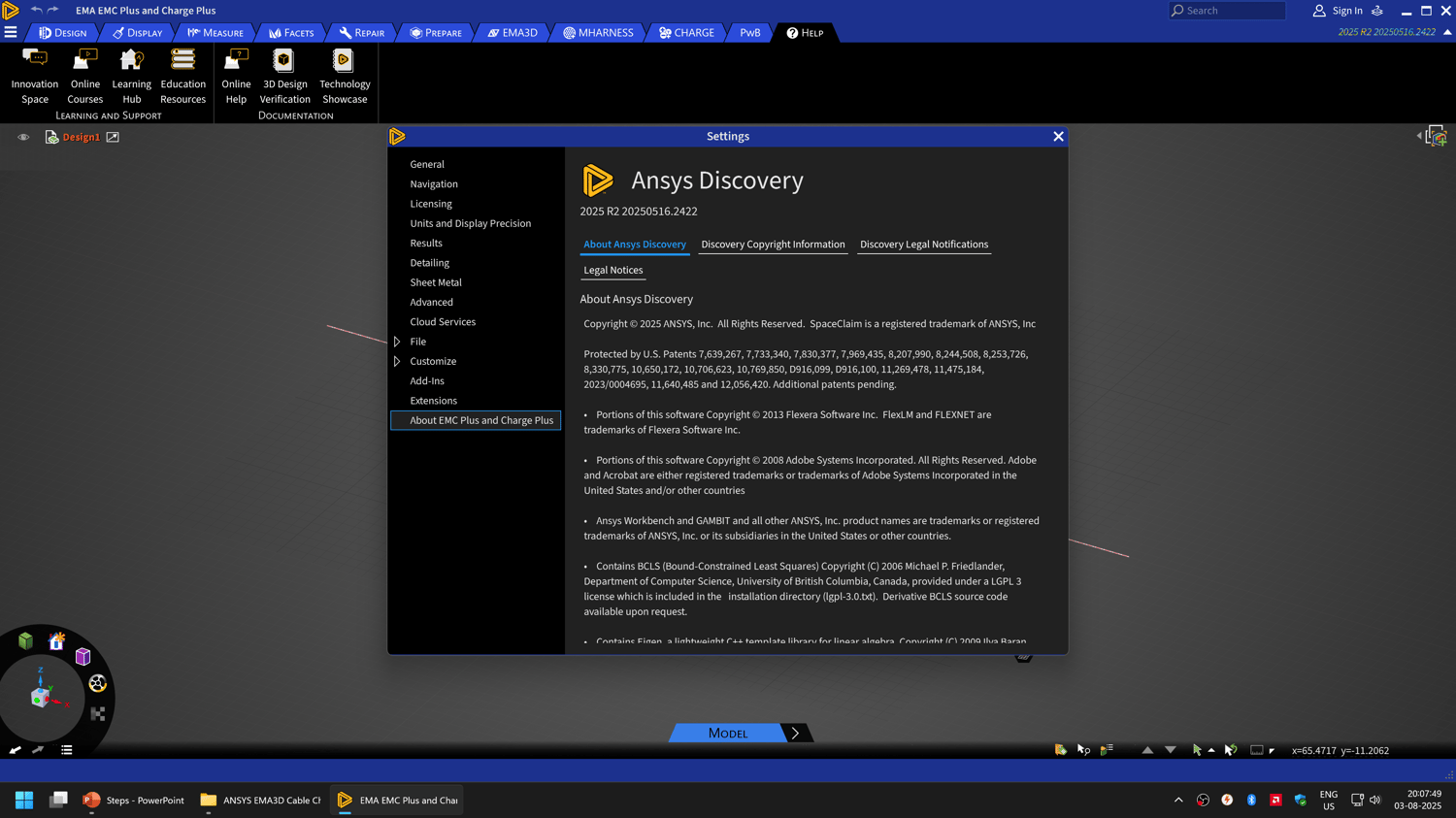
Task: Click the green cube icon in the view wheel
Action: point(25,641)
